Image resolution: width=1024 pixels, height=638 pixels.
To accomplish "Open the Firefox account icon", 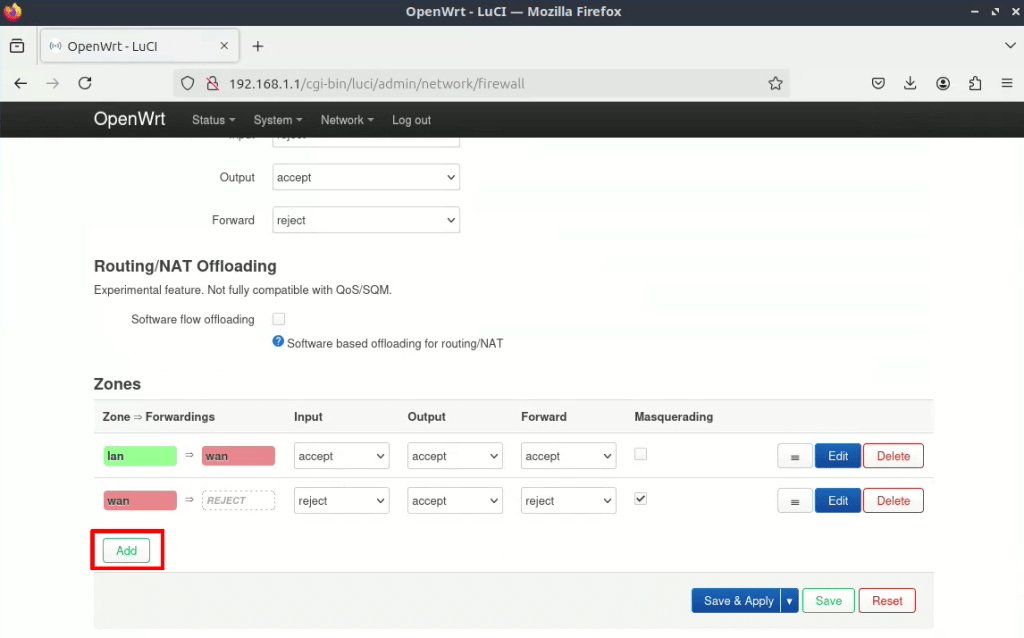I will coord(943,84).
